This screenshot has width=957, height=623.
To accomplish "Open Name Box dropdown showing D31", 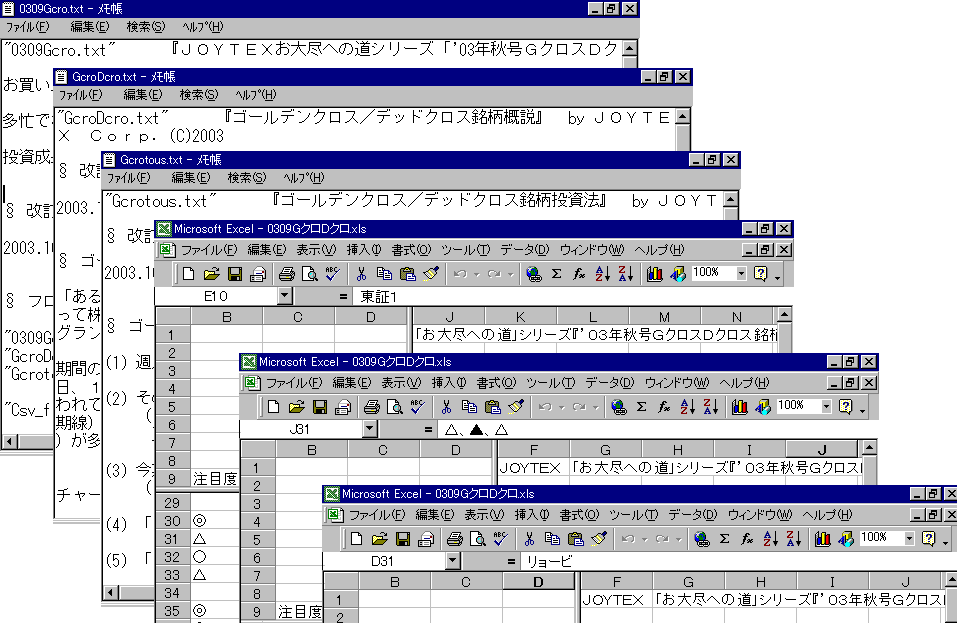I will coord(452,561).
